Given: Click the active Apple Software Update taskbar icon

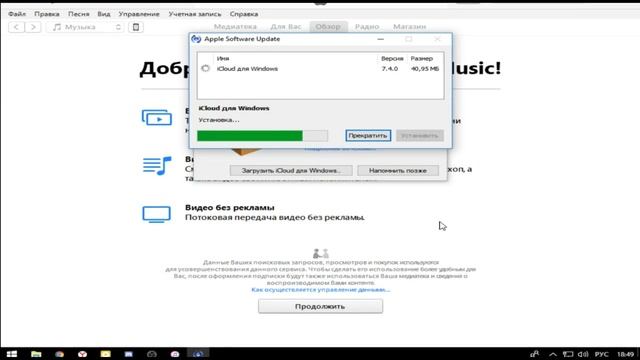Looking at the screenshot, I should point(198,354).
